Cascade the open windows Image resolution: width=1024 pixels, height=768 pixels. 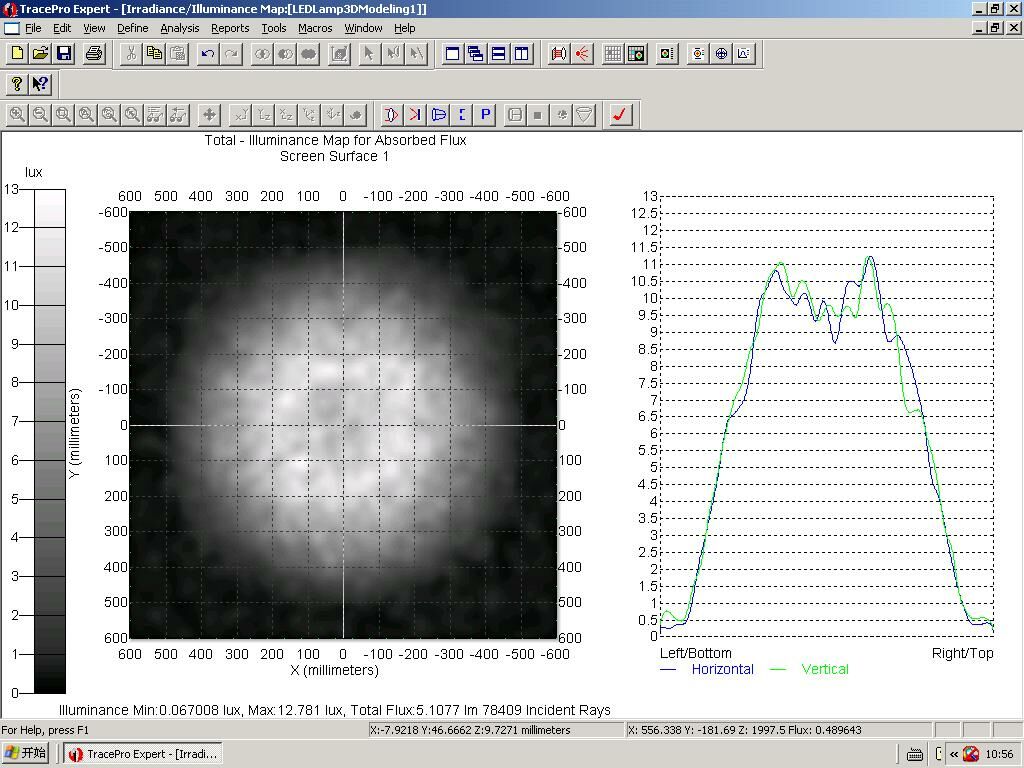(x=475, y=54)
